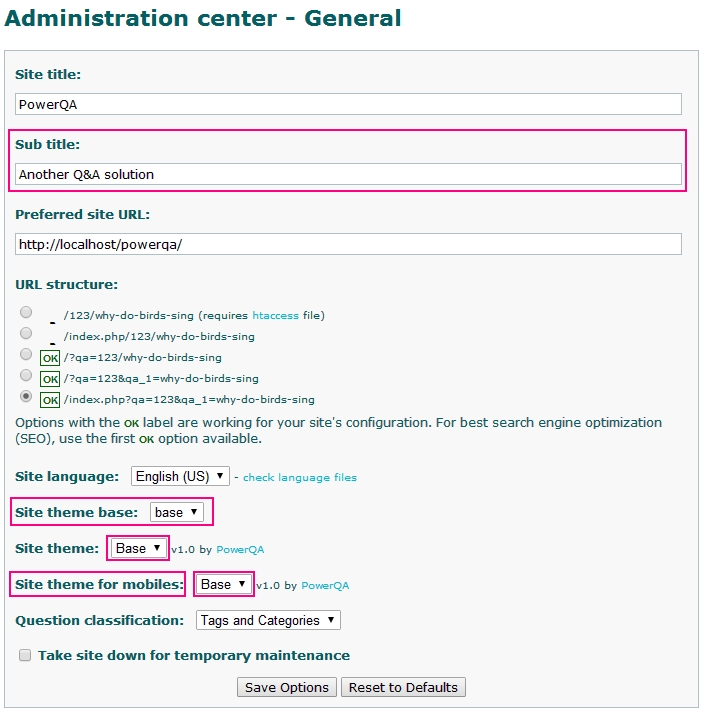Select the /?qa=123&qa_1=why-do-birds-sing radio button
This screenshot has height=712, width=702.
26,375
